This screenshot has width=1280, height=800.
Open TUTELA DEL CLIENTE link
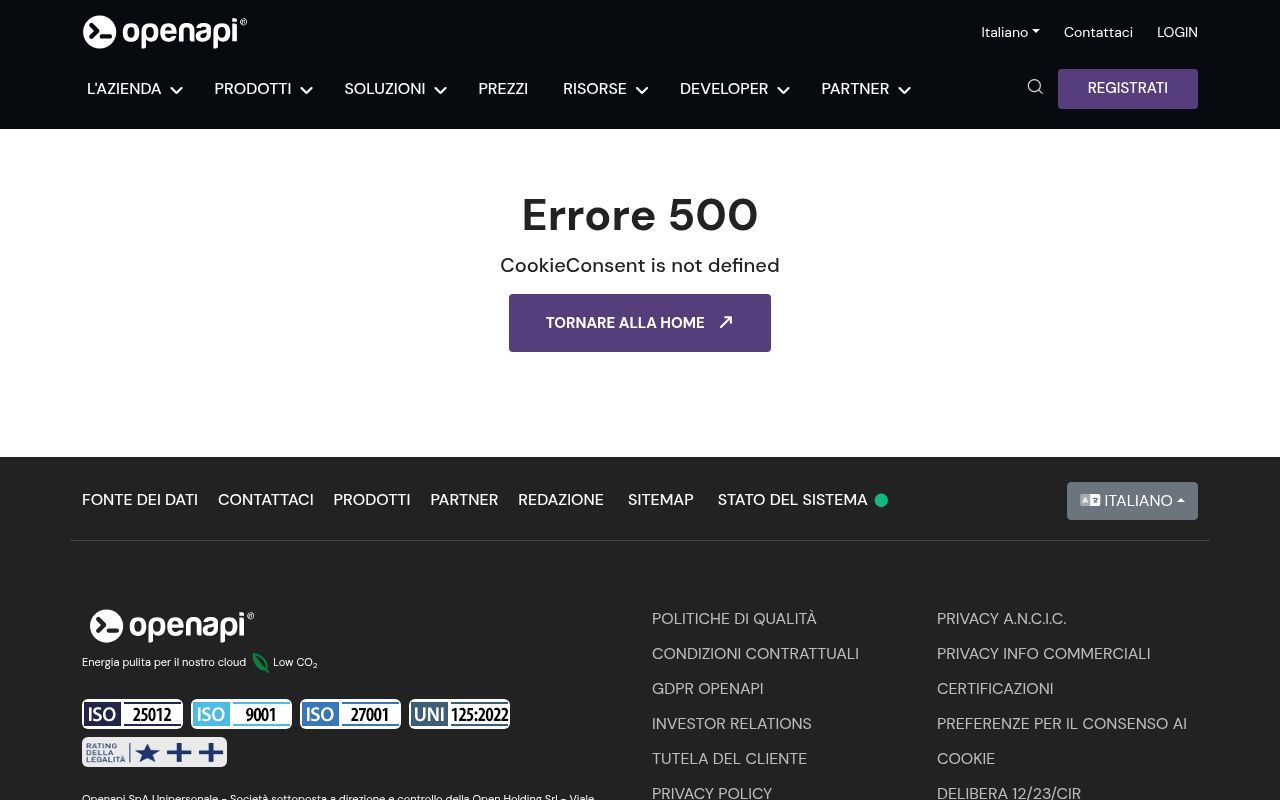point(729,759)
